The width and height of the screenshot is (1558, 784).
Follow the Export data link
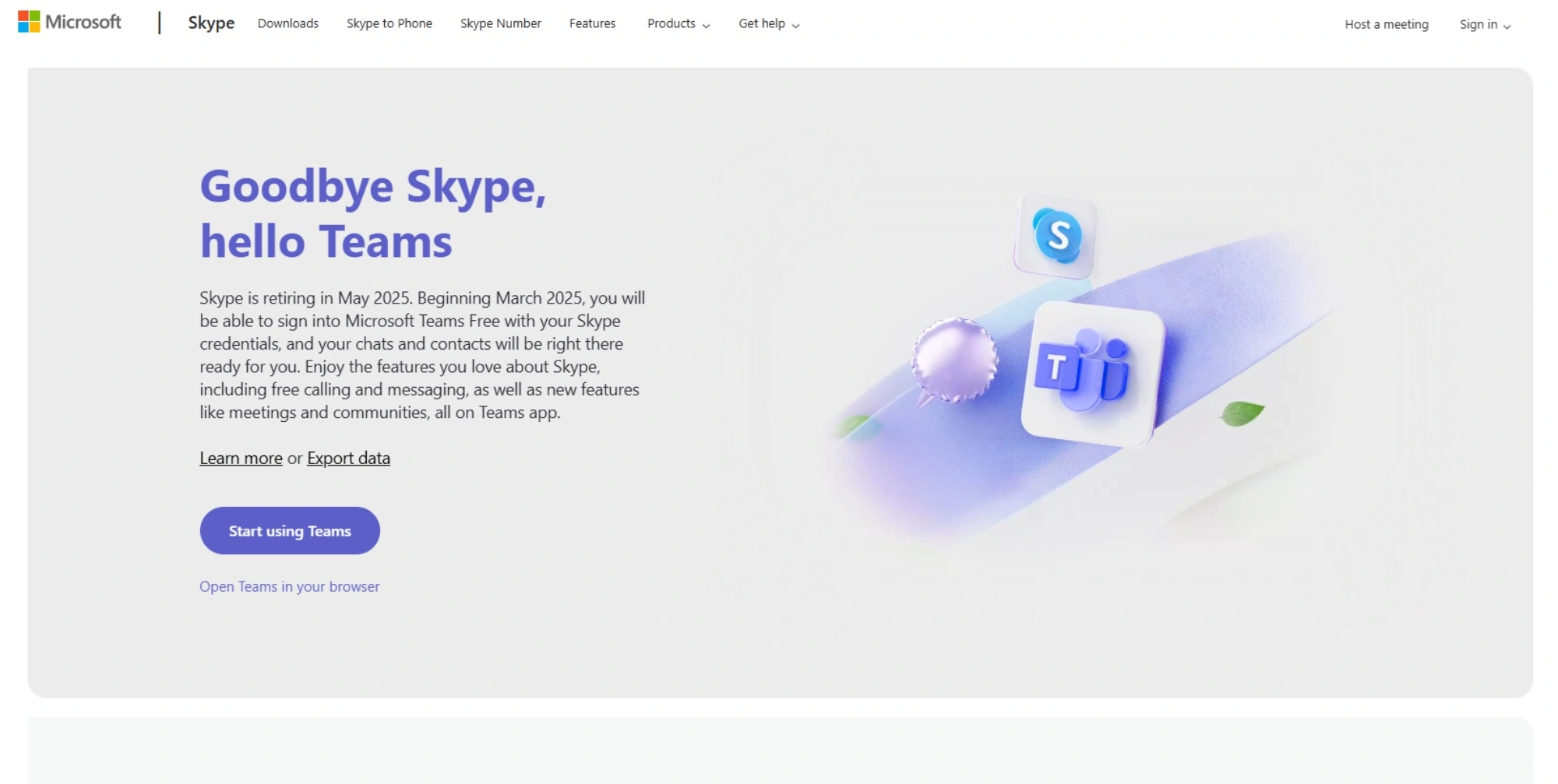(x=348, y=459)
